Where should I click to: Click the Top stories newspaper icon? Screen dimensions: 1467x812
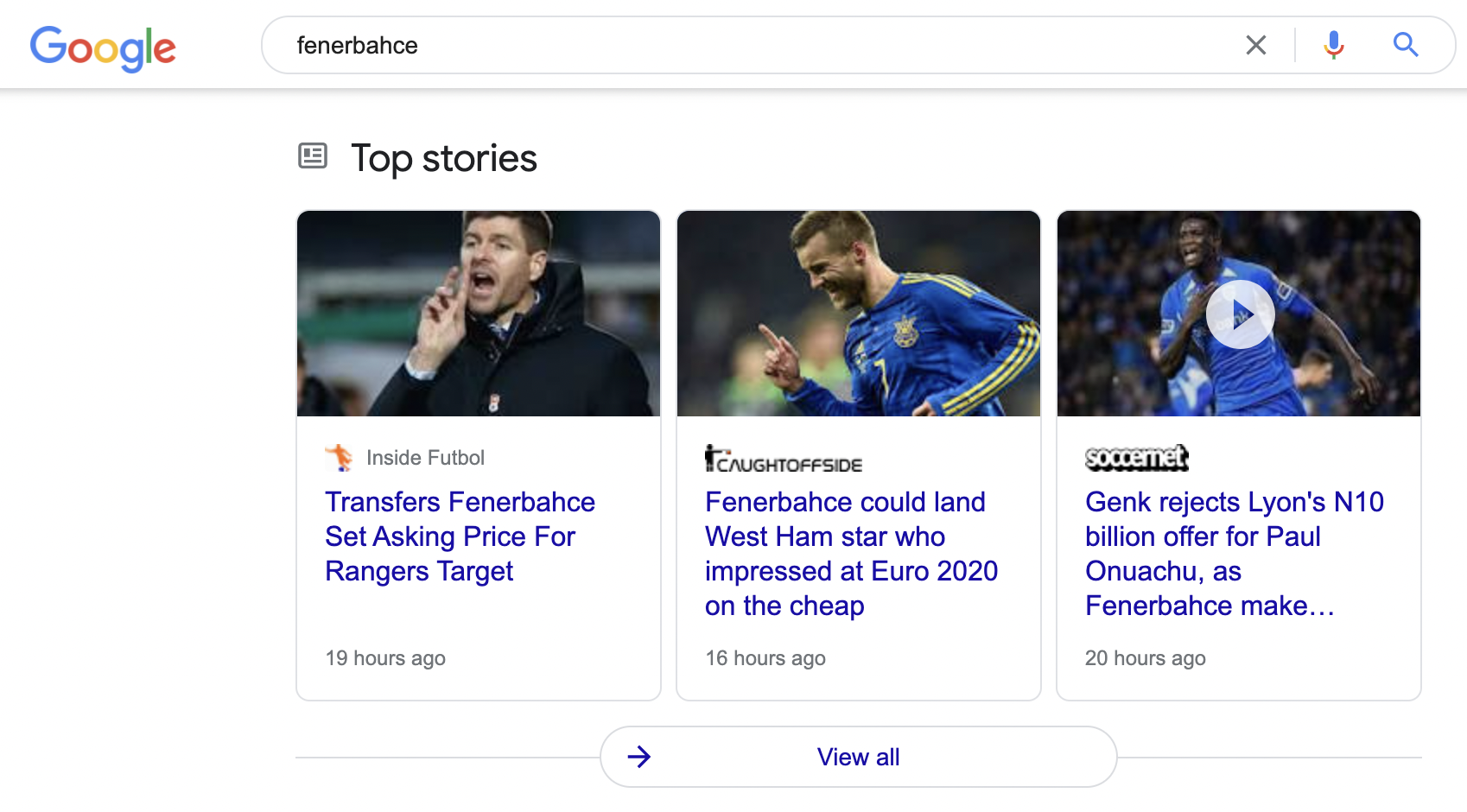[313, 156]
